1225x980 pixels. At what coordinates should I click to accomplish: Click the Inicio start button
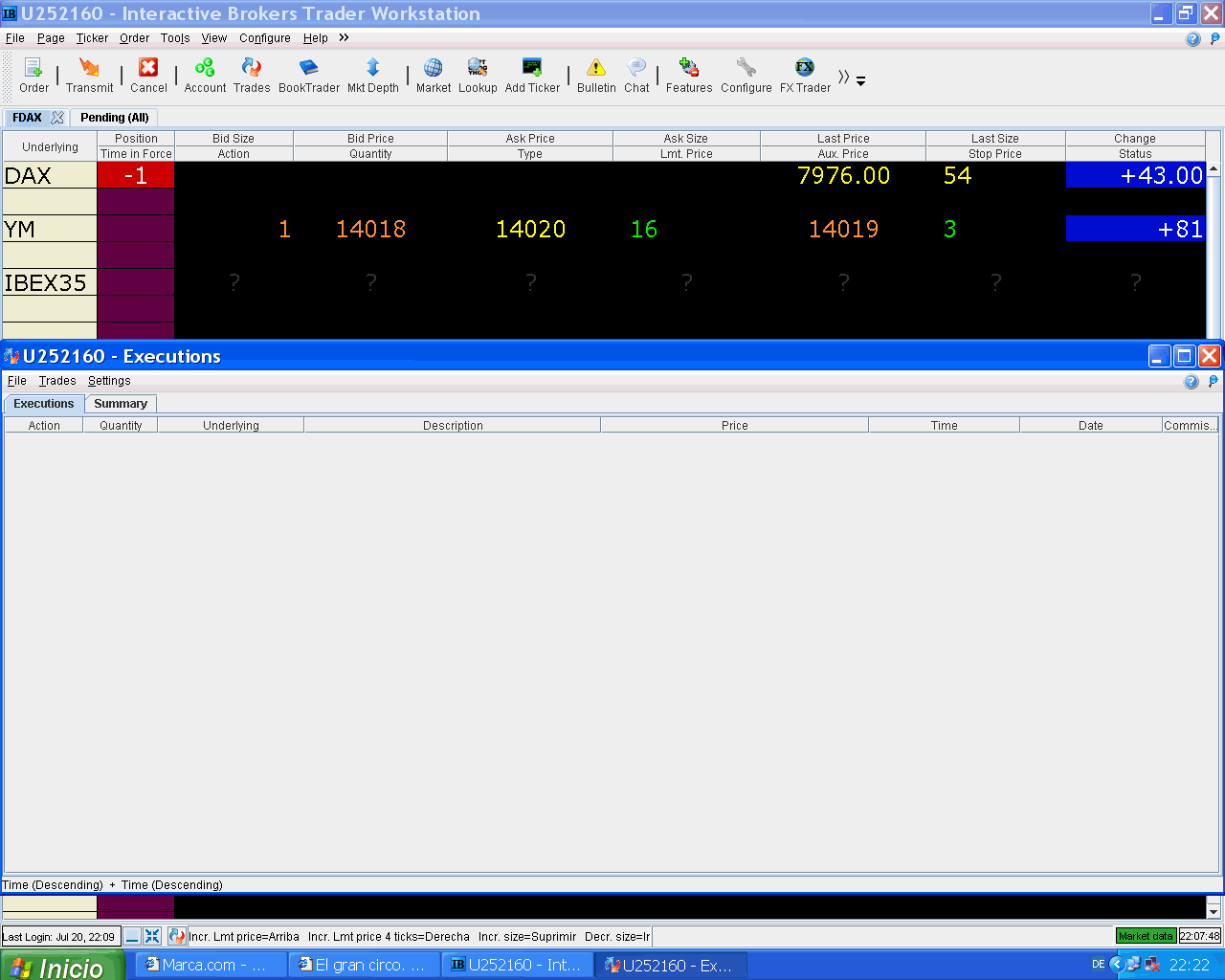coord(62,966)
